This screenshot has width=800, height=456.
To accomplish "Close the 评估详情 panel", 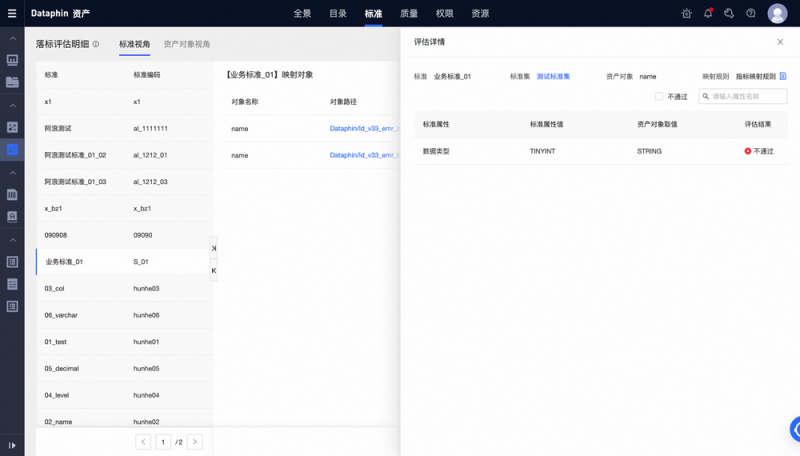I will point(780,42).
